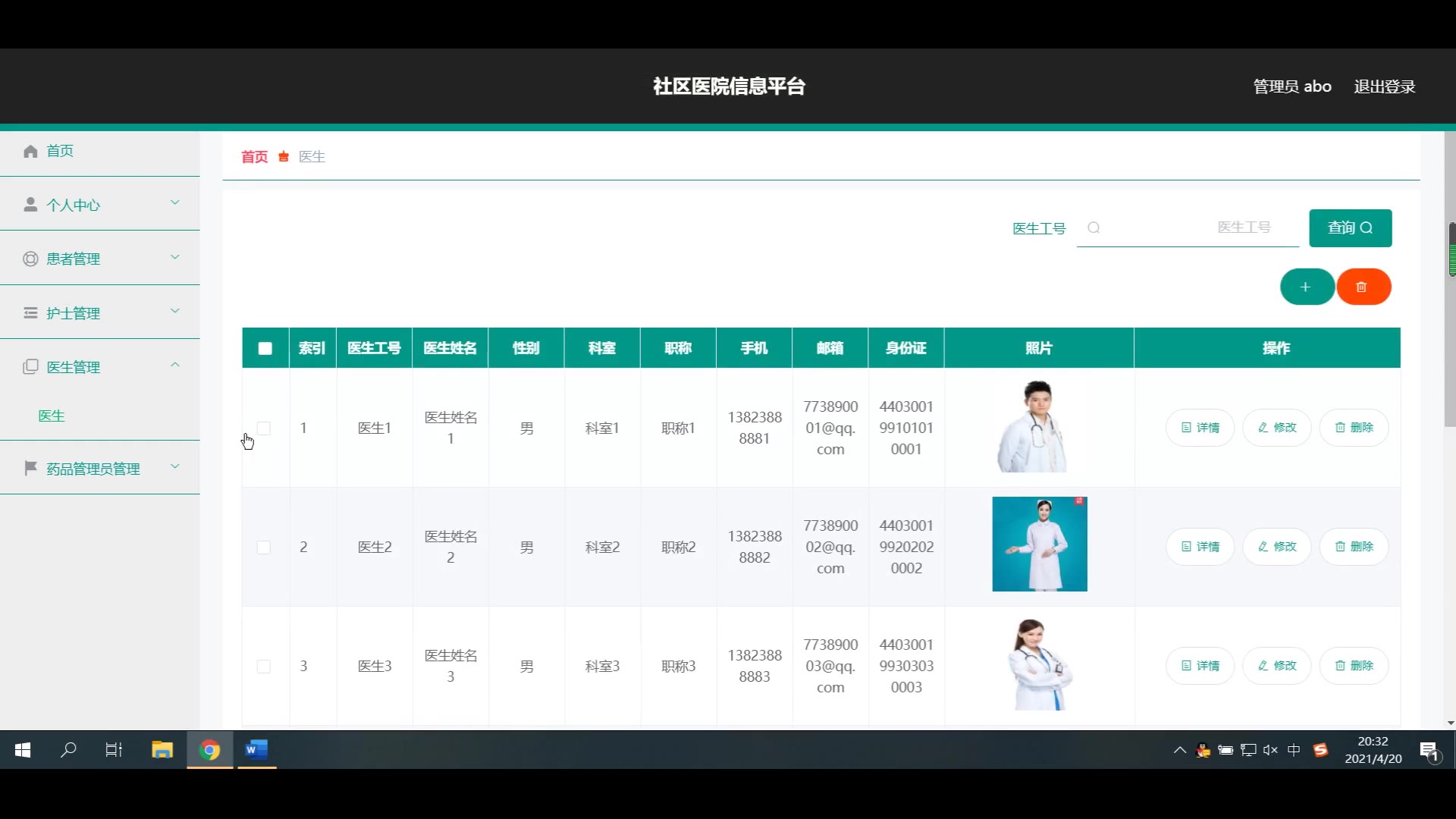The image size is (1456, 819).
Task: Click the 医生工号 search input field
Action: 1188,227
